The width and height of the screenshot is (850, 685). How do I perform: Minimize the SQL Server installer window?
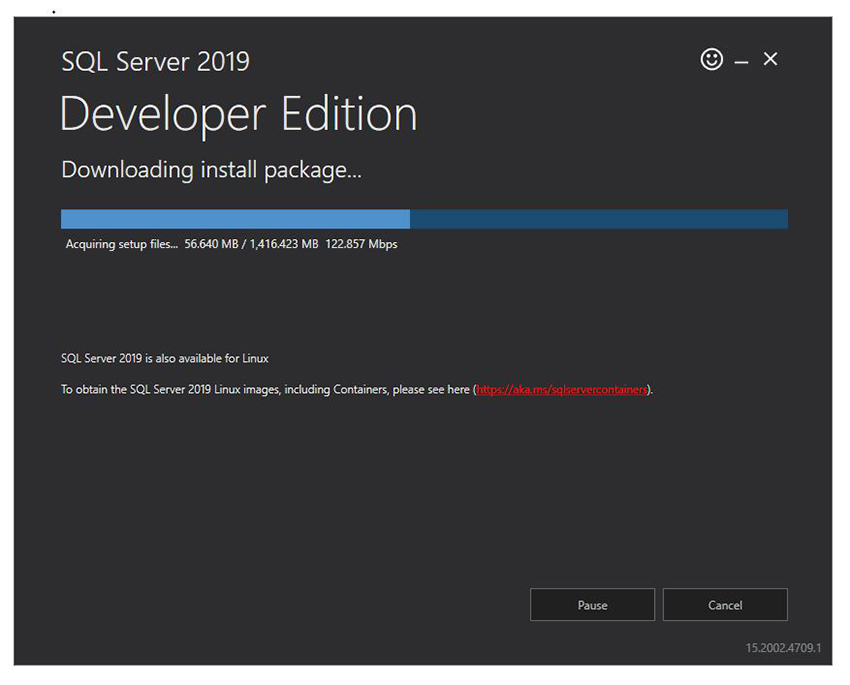(x=741, y=62)
